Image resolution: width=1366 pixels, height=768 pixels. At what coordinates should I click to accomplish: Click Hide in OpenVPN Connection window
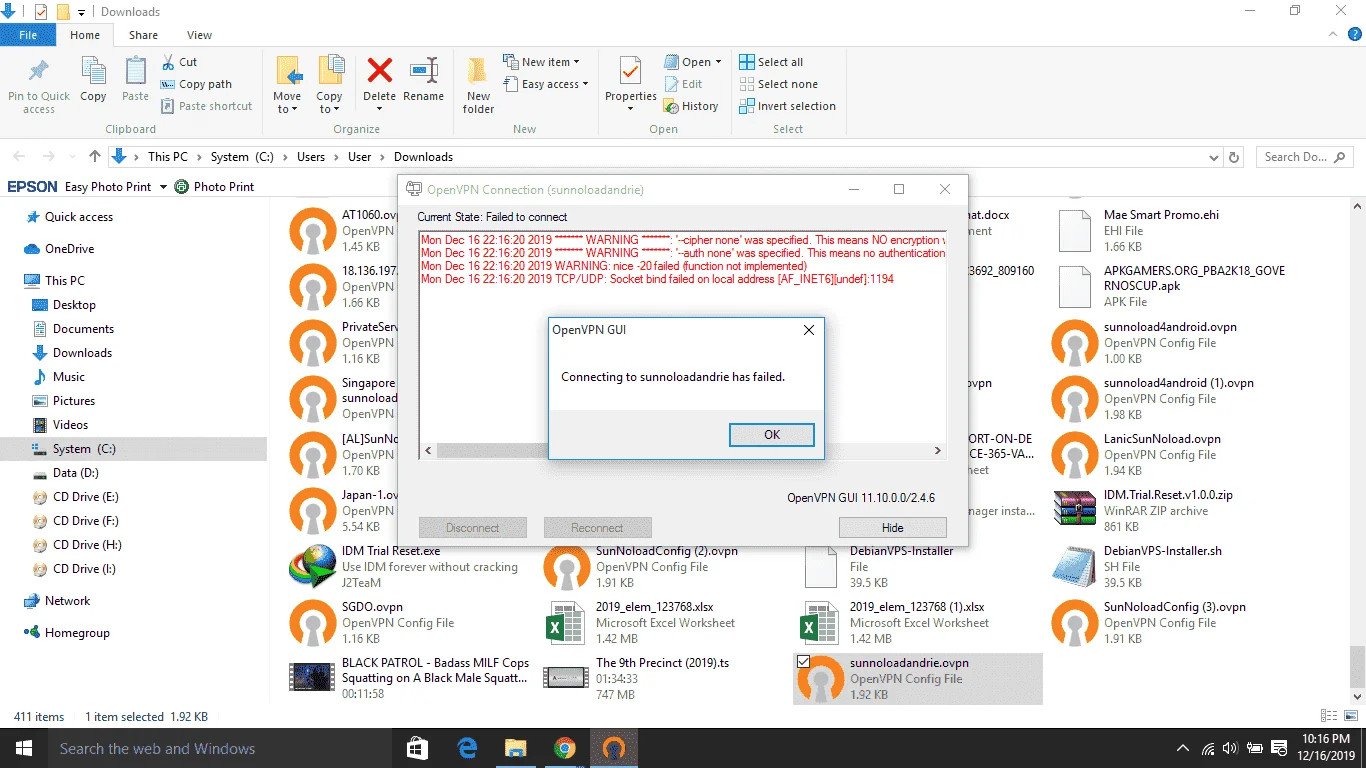pos(892,528)
